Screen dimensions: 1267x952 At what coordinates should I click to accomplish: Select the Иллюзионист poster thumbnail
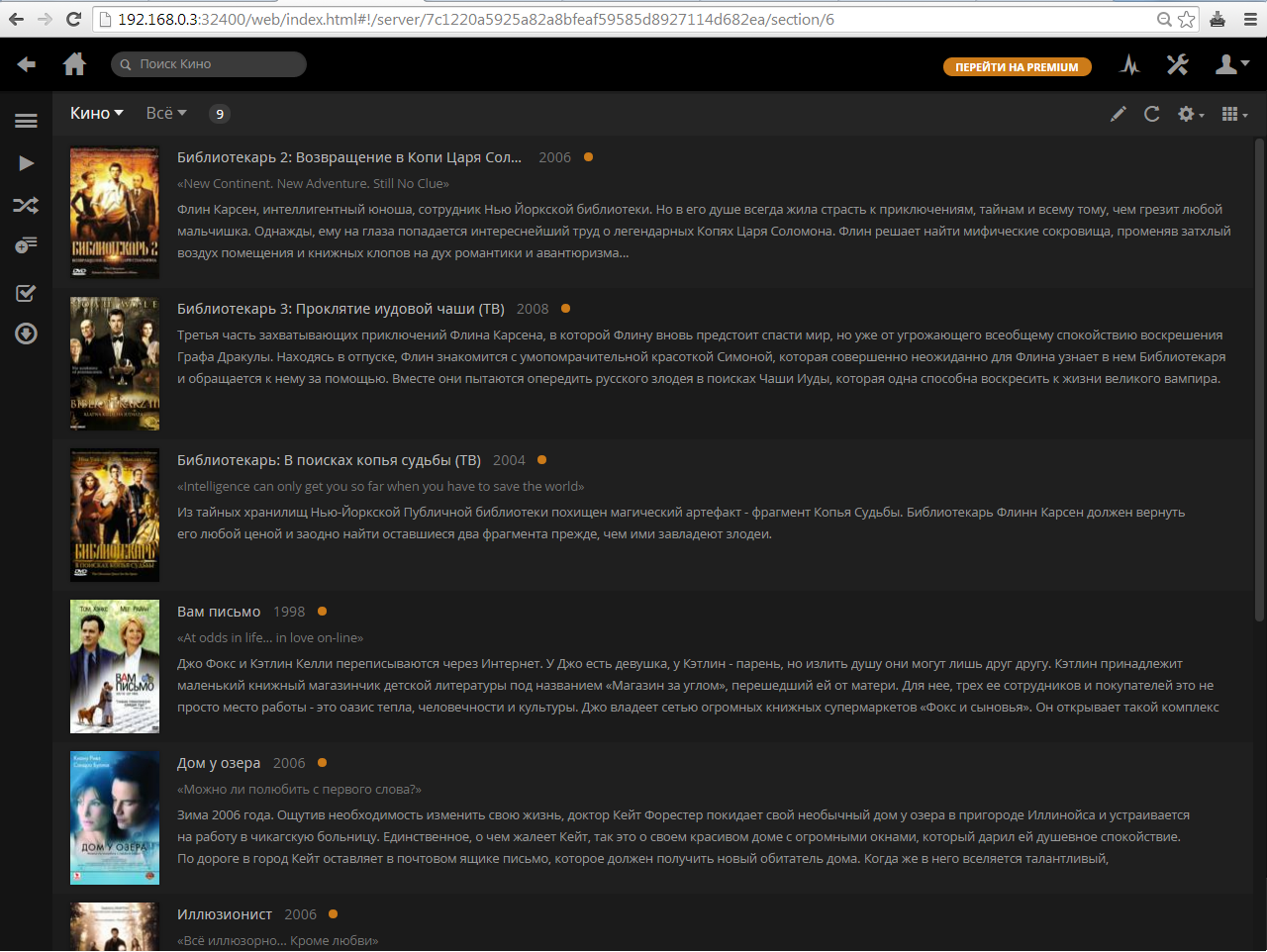115,927
